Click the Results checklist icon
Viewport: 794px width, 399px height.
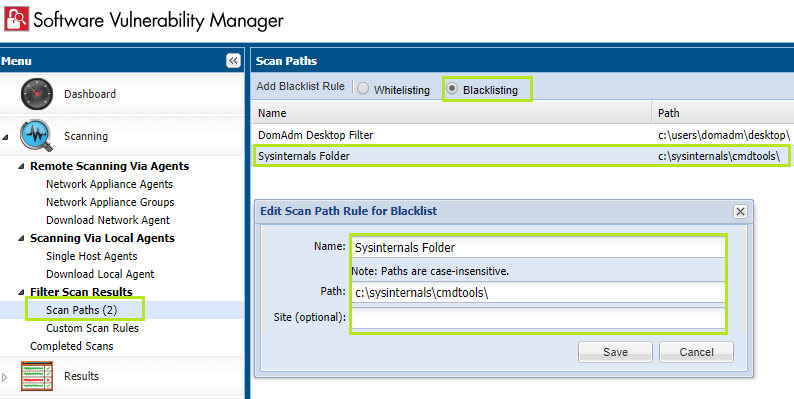(x=36, y=376)
